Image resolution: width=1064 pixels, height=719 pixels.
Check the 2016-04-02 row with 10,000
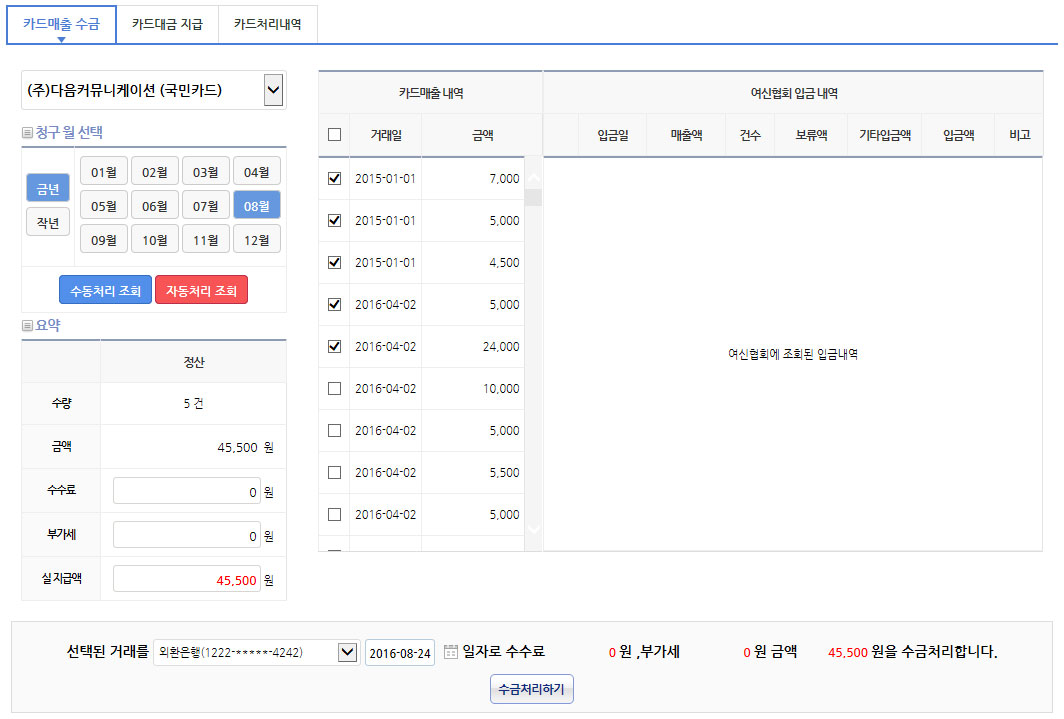tap(335, 389)
